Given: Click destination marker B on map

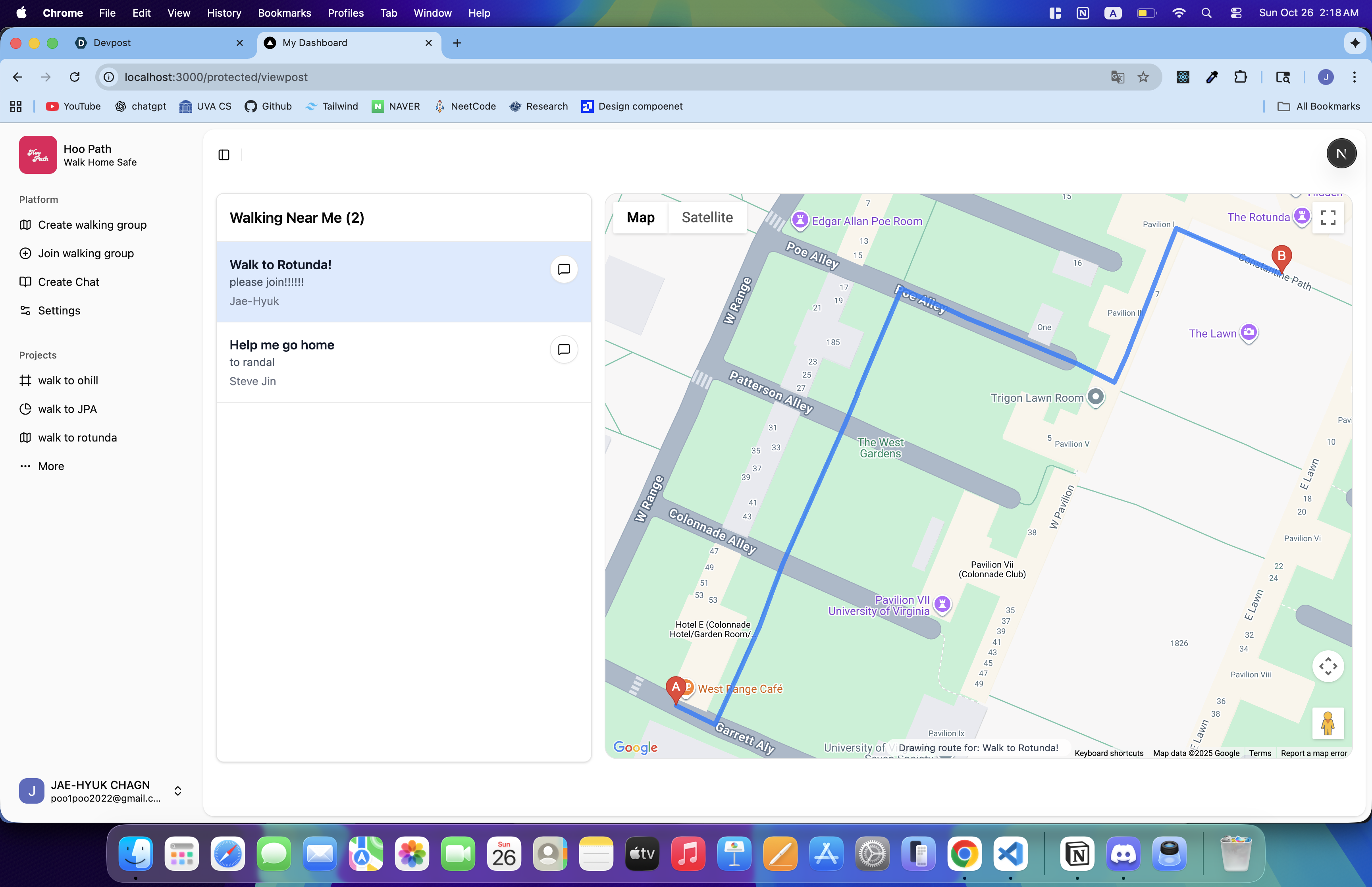Looking at the screenshot, I should 1281,257.
